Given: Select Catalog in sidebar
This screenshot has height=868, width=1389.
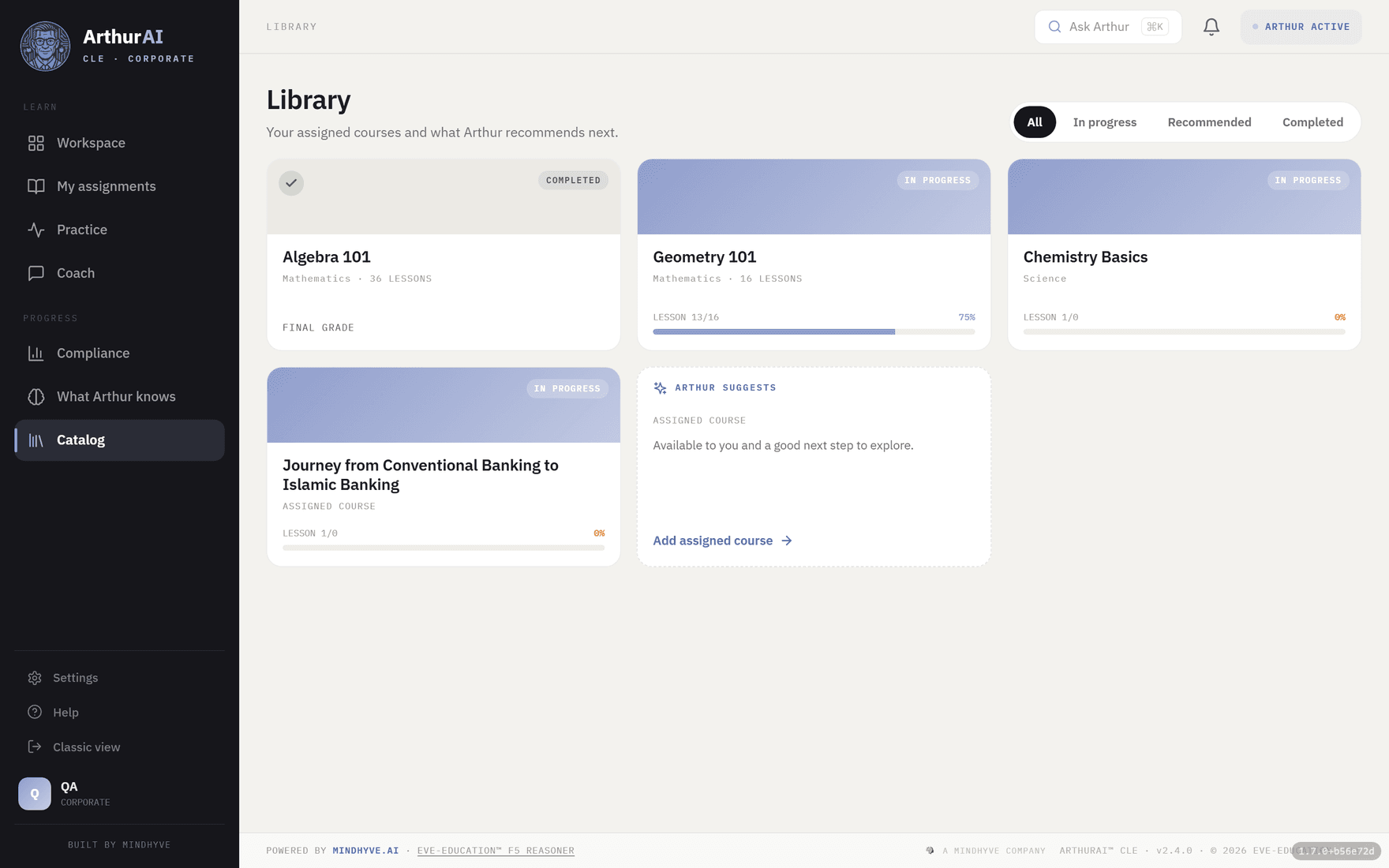Looking at the screenshot, I should click(x=119, y=440).
